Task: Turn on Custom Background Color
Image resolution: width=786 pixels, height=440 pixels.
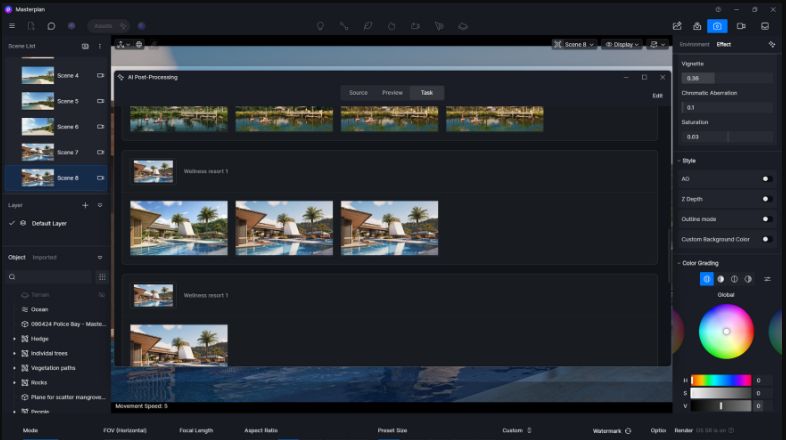Action: (766, 239)
